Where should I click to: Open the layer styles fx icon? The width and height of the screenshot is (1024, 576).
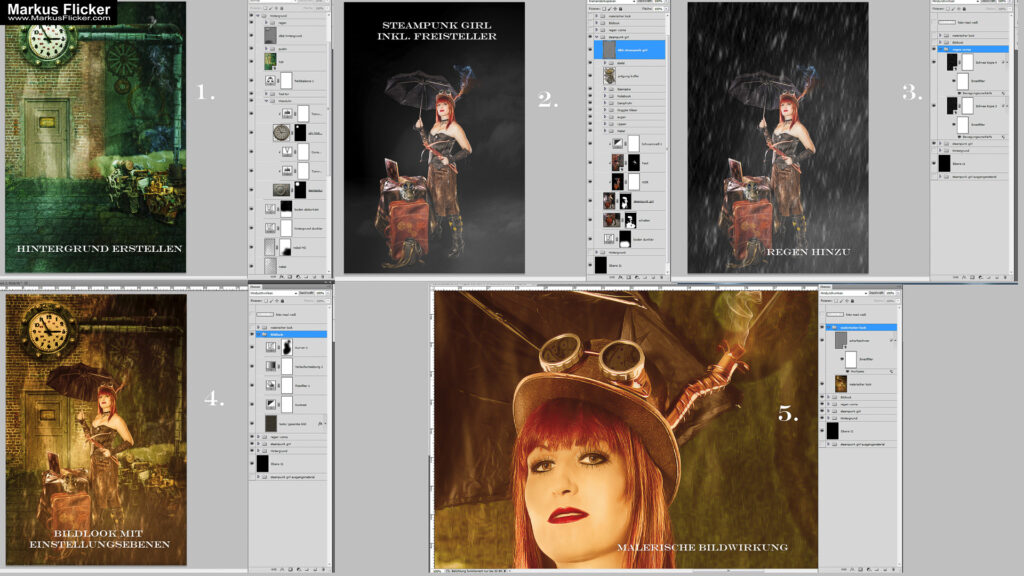click(x=282, y=569)
